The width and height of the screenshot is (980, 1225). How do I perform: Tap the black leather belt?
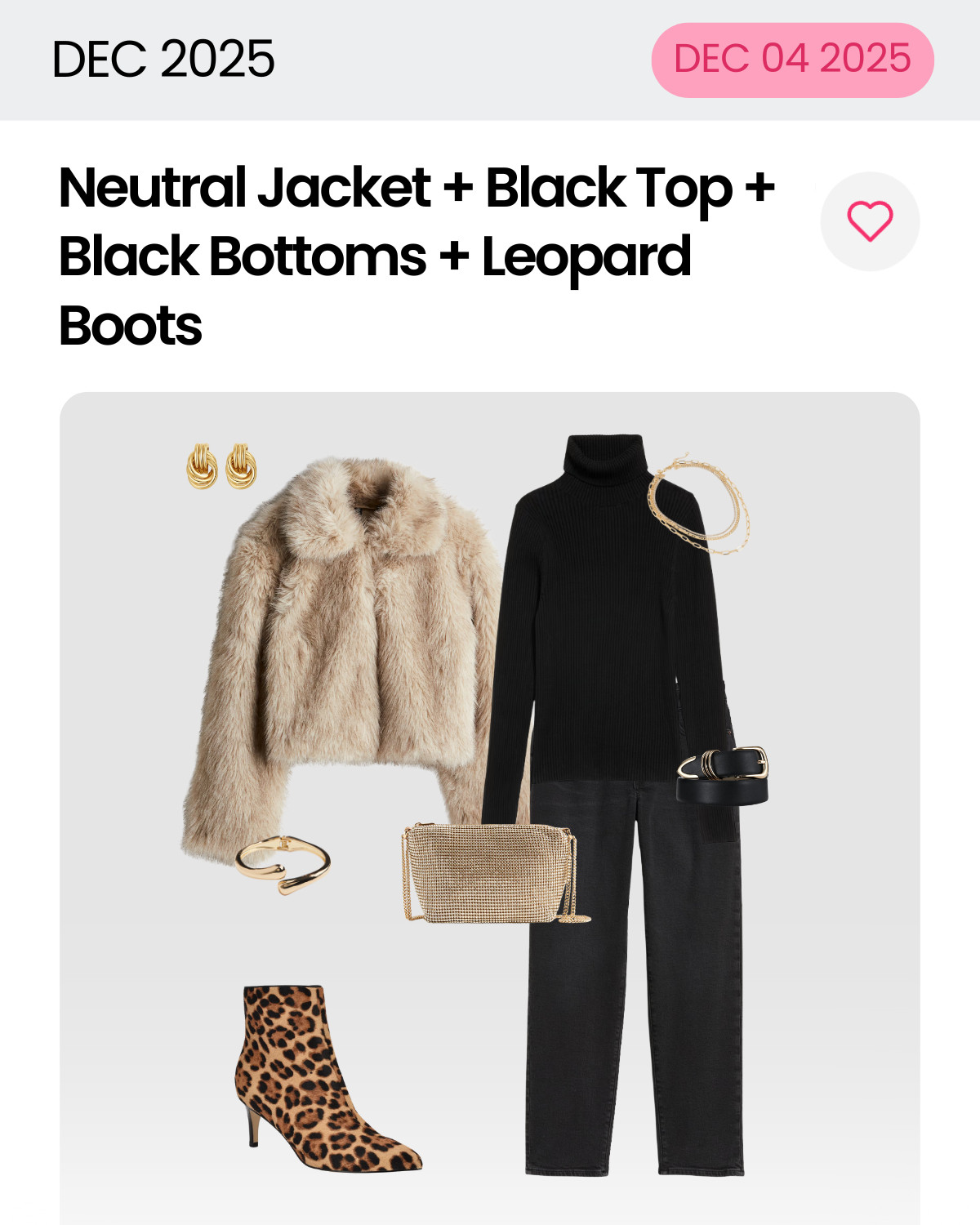point(723,774)
